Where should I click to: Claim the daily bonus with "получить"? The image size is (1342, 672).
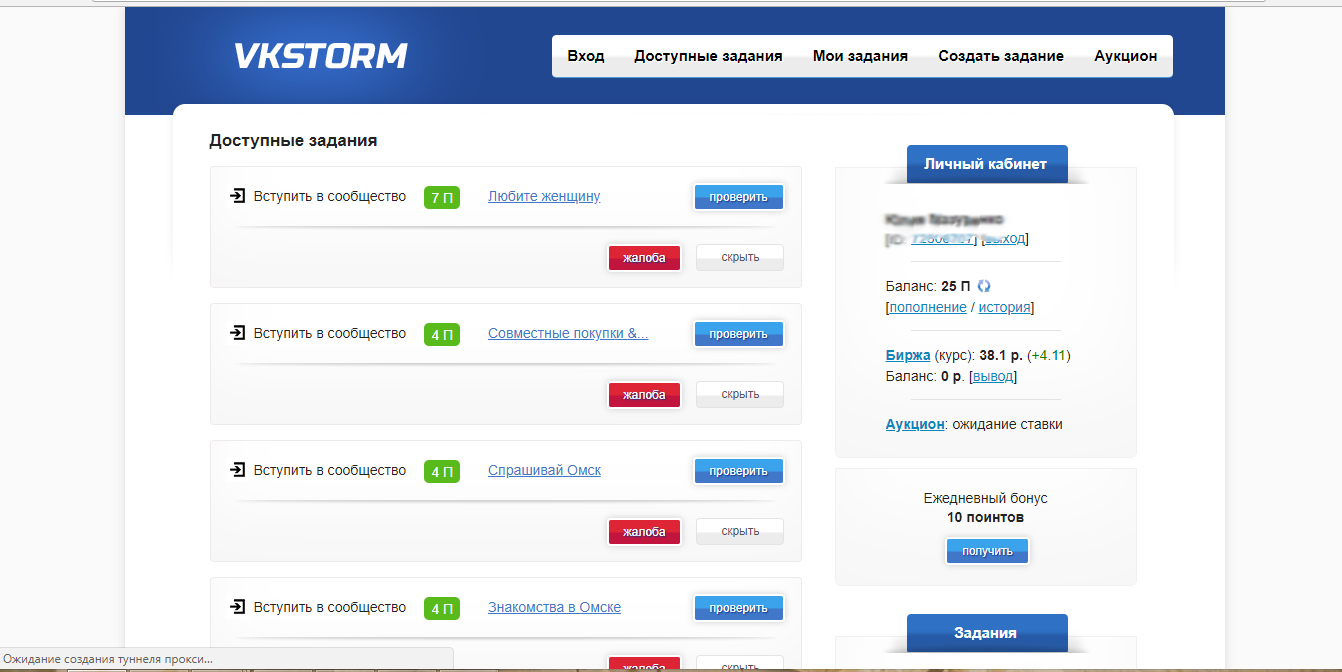(987, 550)
